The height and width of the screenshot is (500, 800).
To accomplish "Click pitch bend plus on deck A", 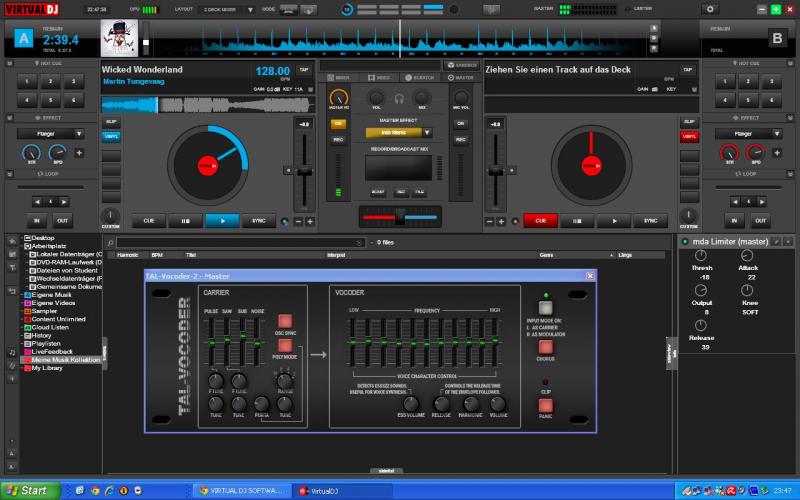I will 310,221.
